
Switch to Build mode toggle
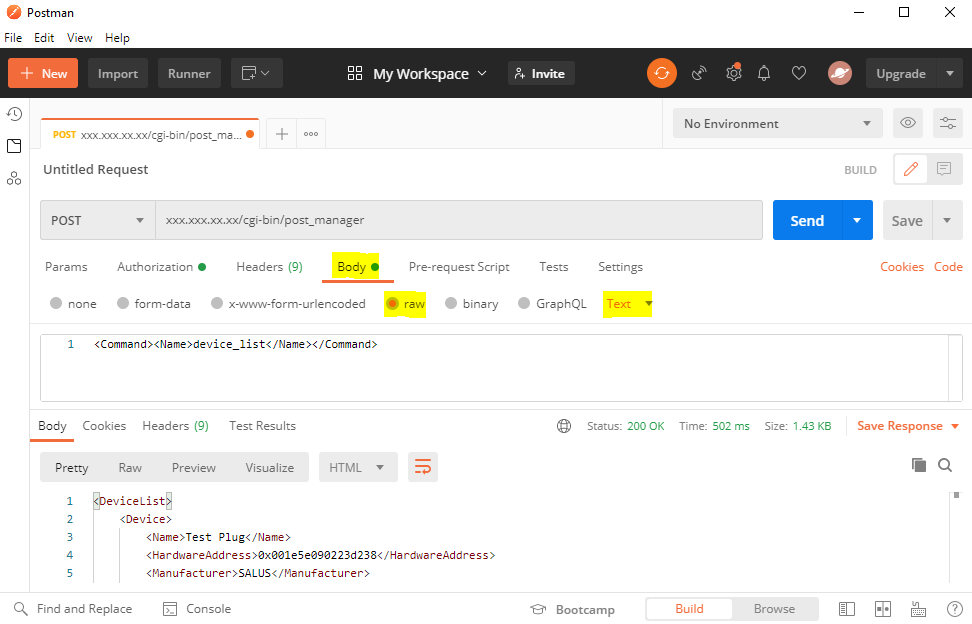tap(689, 609)
